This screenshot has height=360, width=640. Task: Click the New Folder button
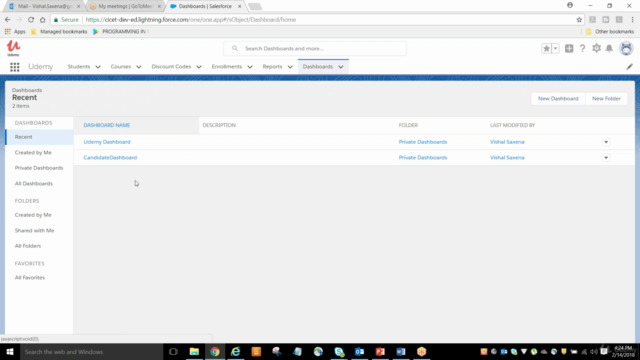pos(606,98)
